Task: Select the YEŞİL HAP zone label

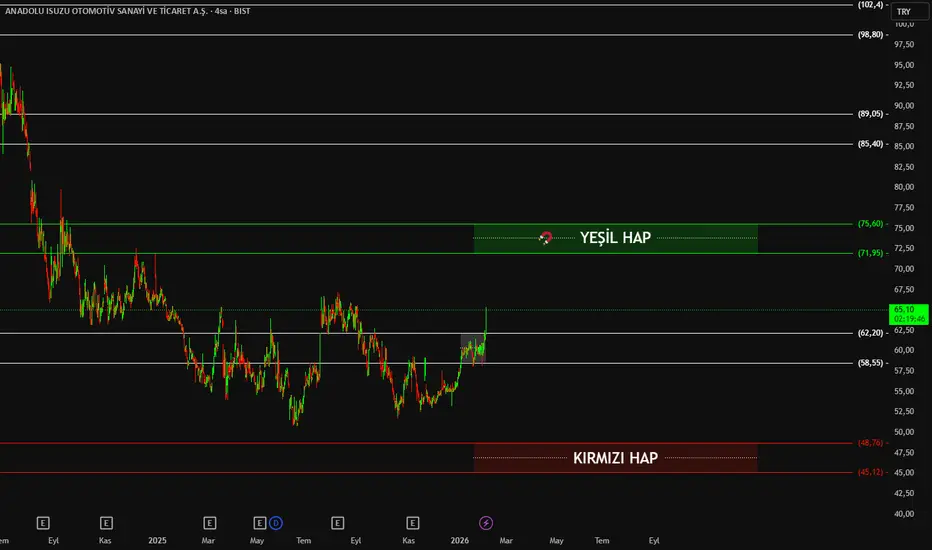Action: (615, 238)
